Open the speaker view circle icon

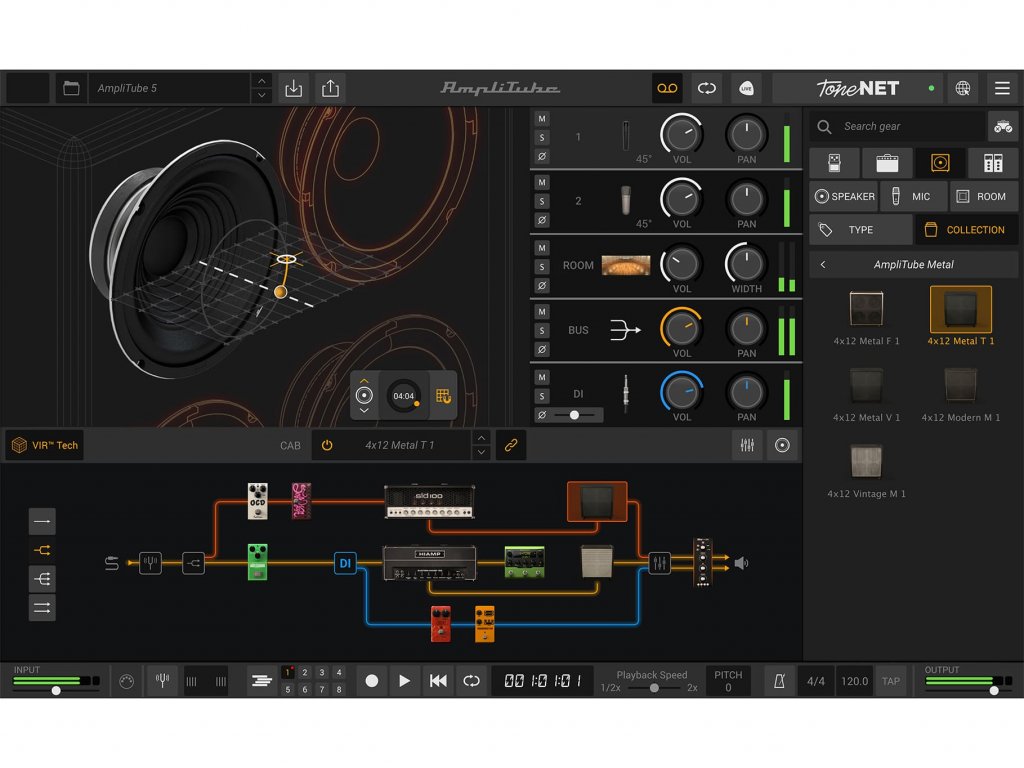[782, 445]
